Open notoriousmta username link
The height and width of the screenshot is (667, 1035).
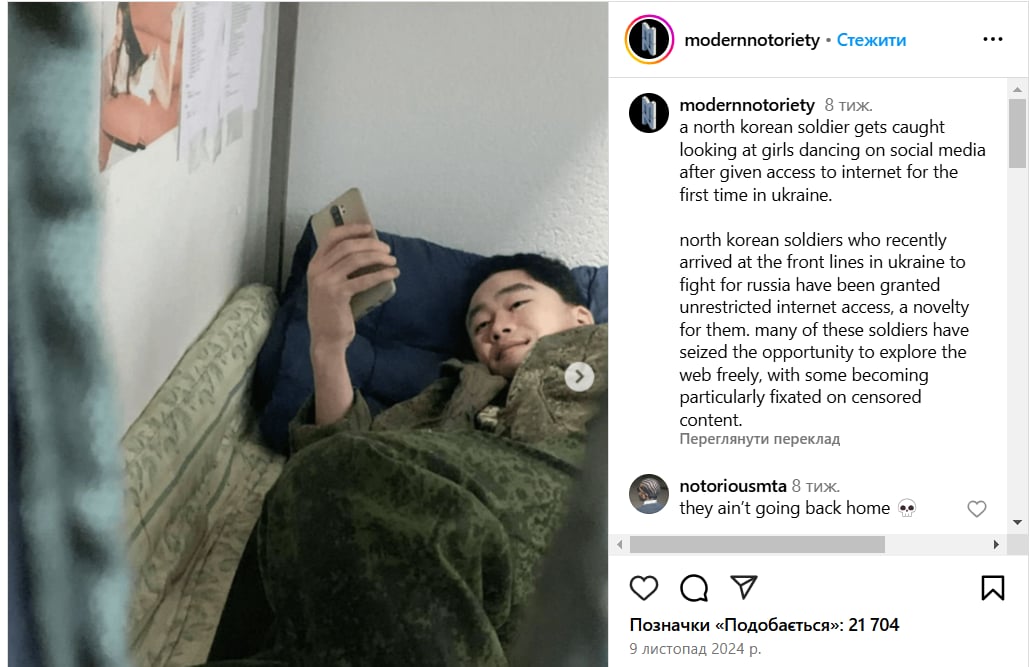(x=733, y=486)
